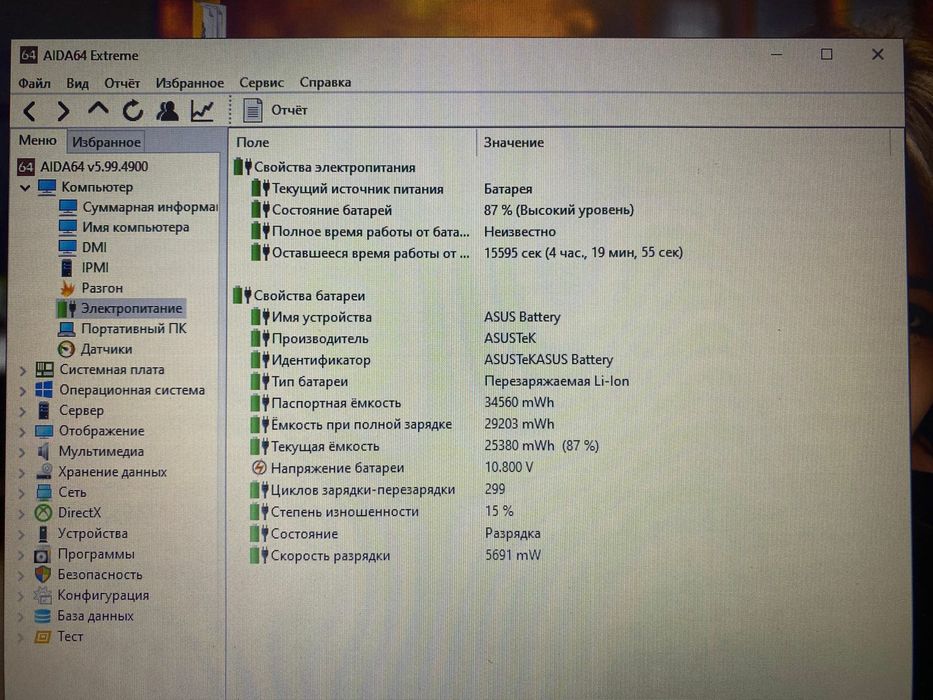Open the Портативный ПК tree item
The image size is (933, 700).
pos(122,329)
